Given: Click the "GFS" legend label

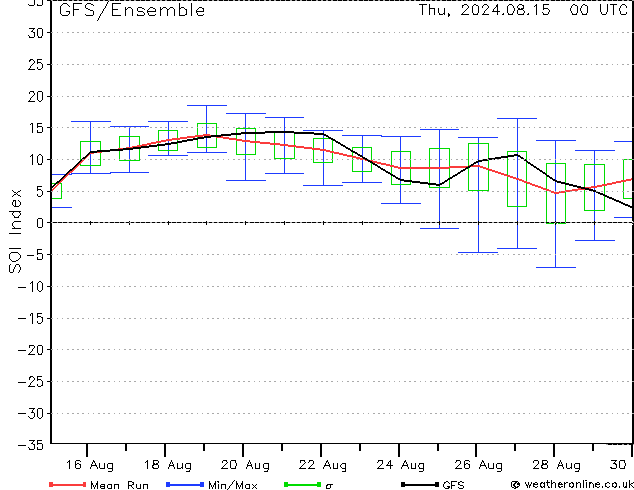Looking at the screenshot, I should 453,485.
